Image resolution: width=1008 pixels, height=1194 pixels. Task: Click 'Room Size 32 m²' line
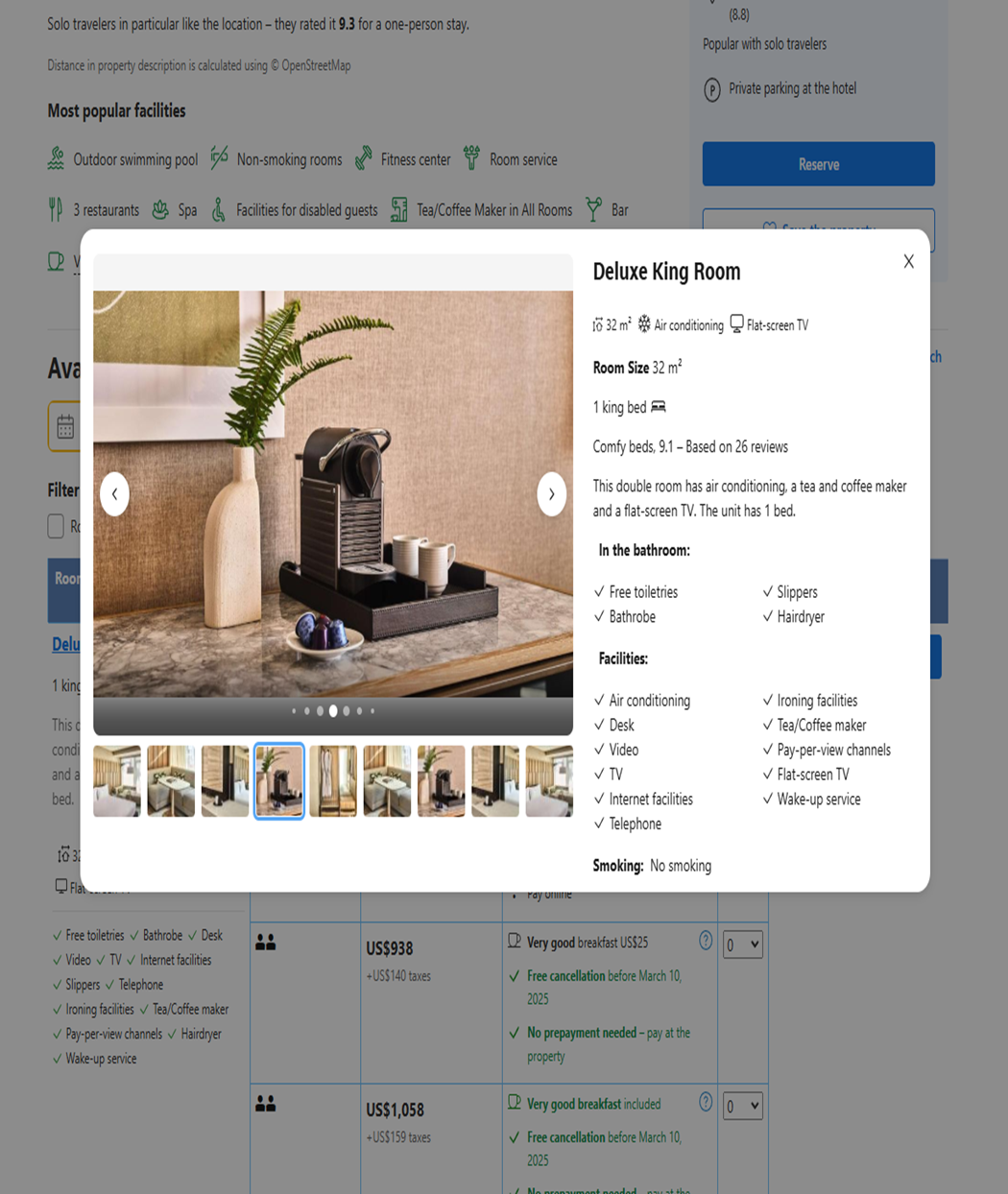pyautogui.click(x=637, y=368)
